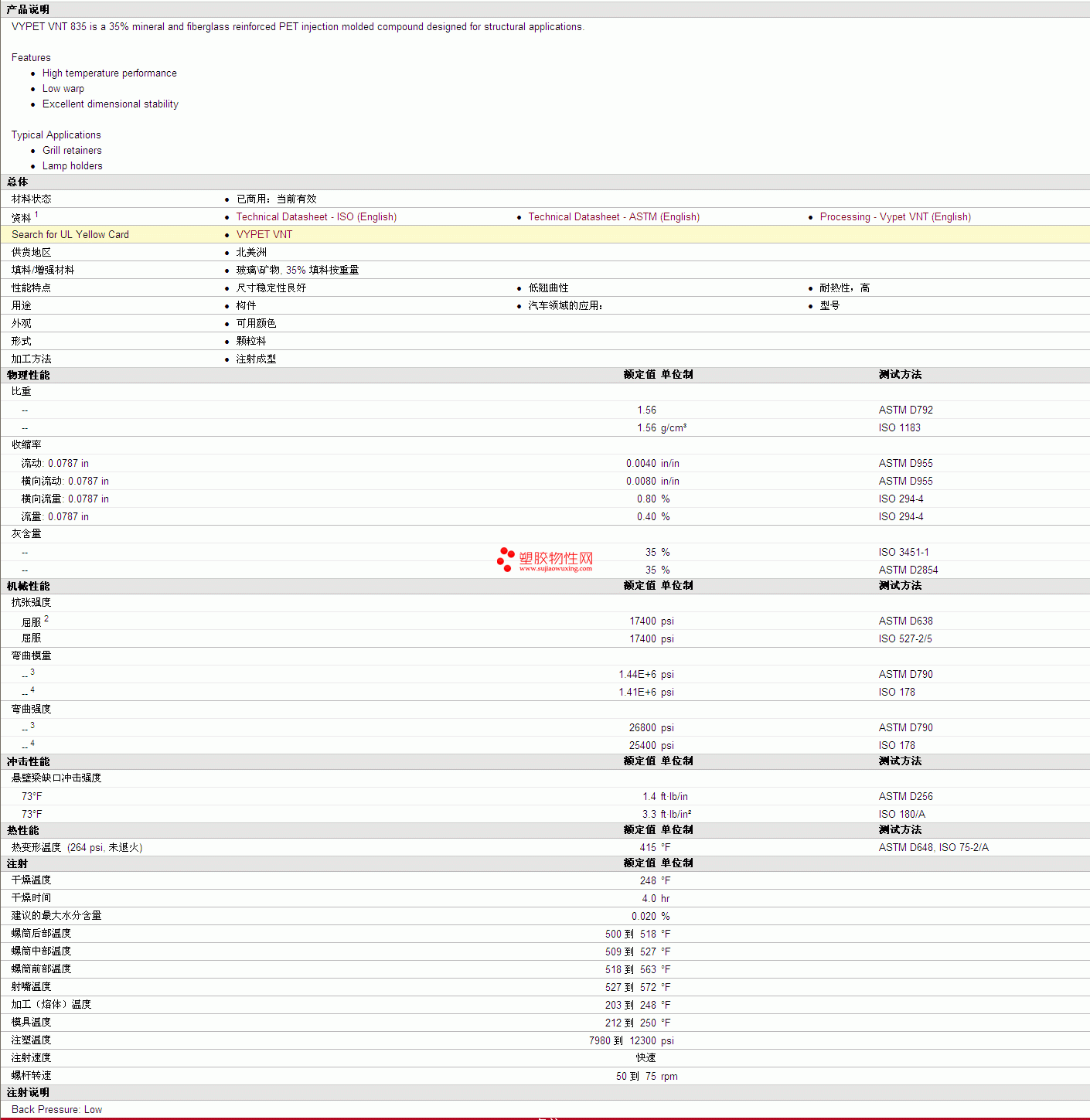Viewport: 1090px width, 1120px height.
Task: Select the 模具温度 row label
Action: 31,1023
